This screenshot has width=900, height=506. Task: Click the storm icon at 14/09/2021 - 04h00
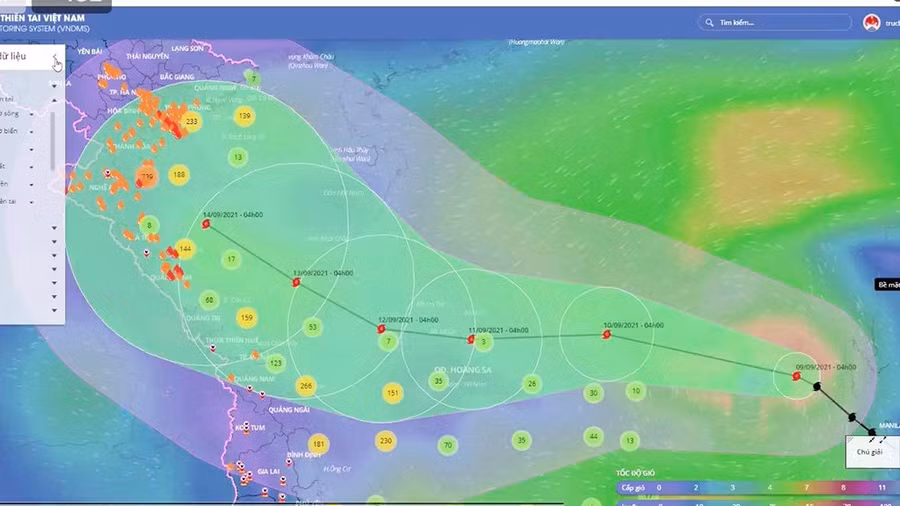pyautogui.click(x=205, y=225)
